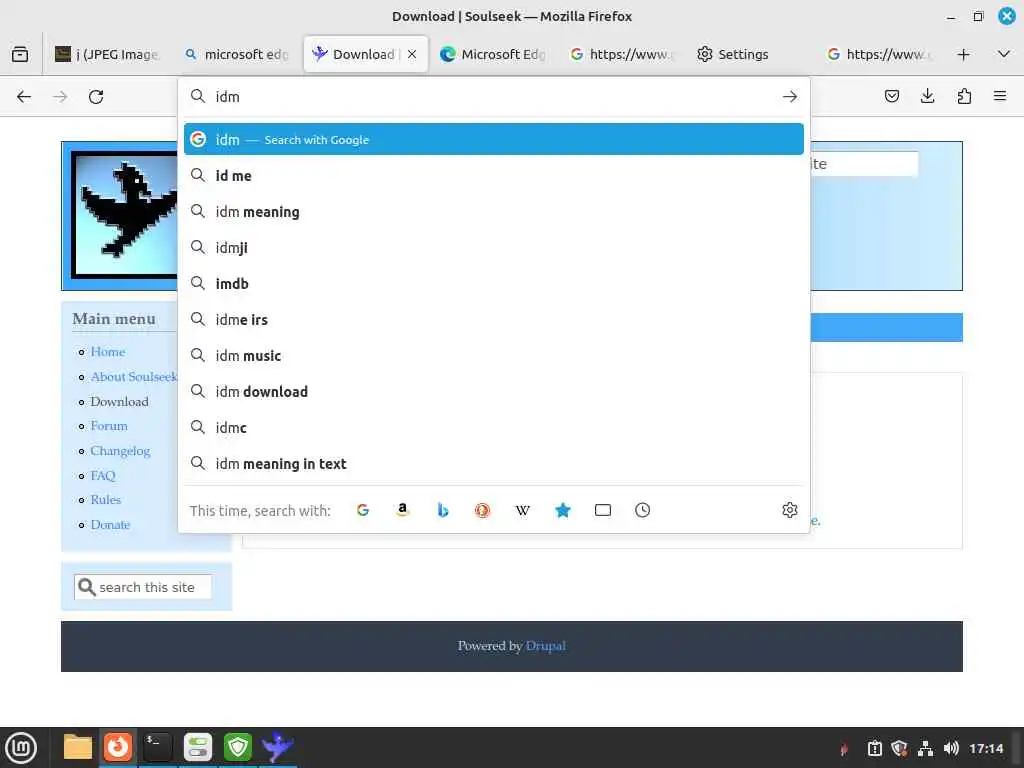Click the forward navigation arrow

[60, 97]
